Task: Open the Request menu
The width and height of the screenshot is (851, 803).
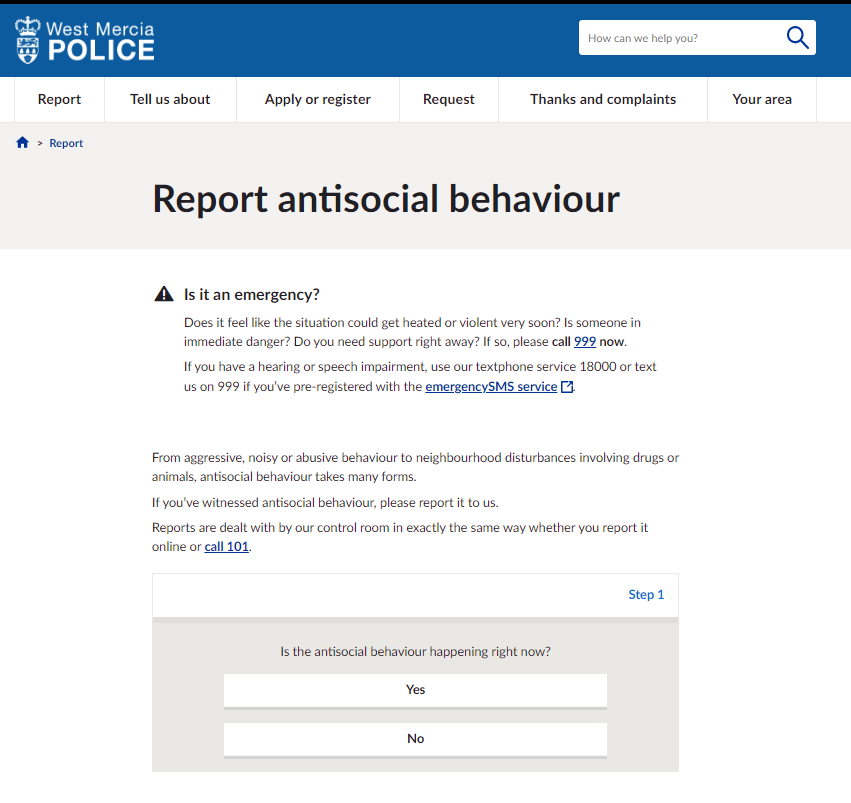Action: tap(449, 99)
